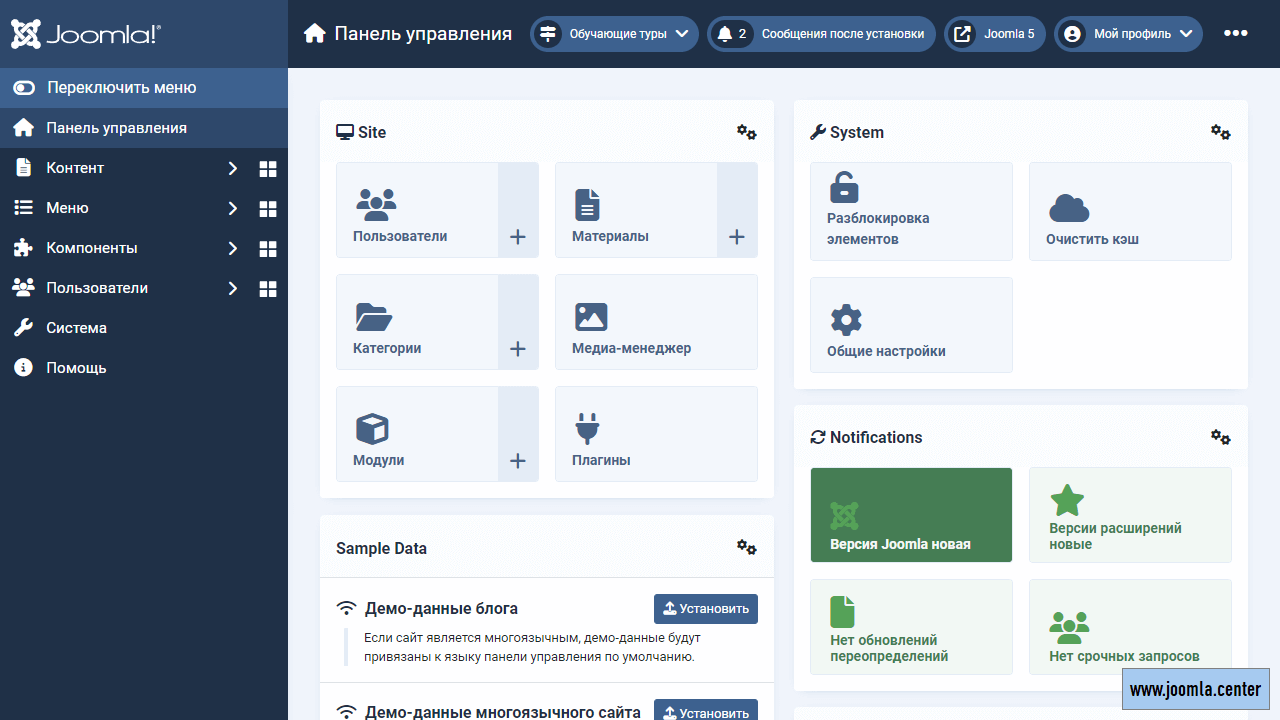This screenshot has width=1280, height=720.
Task: Open the Мой профиль dropdown
Action: 1128,34
